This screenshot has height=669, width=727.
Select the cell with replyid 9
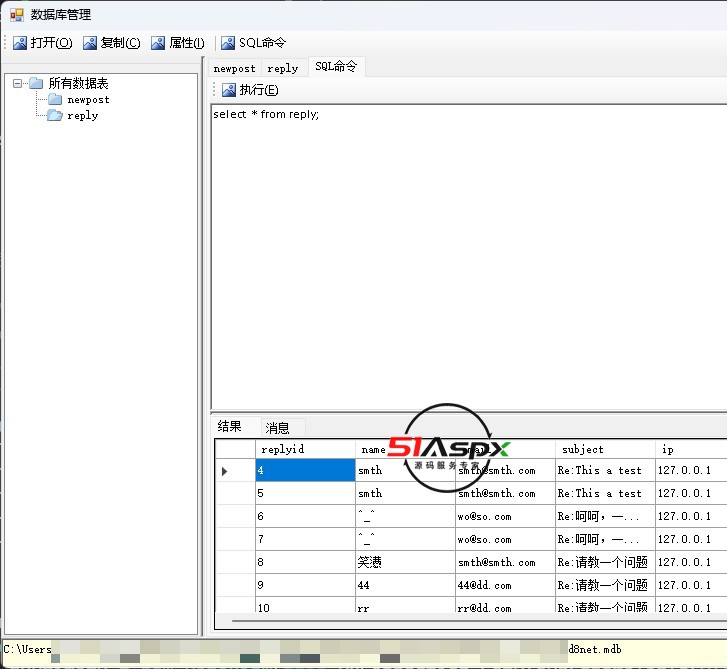point(305,585)
